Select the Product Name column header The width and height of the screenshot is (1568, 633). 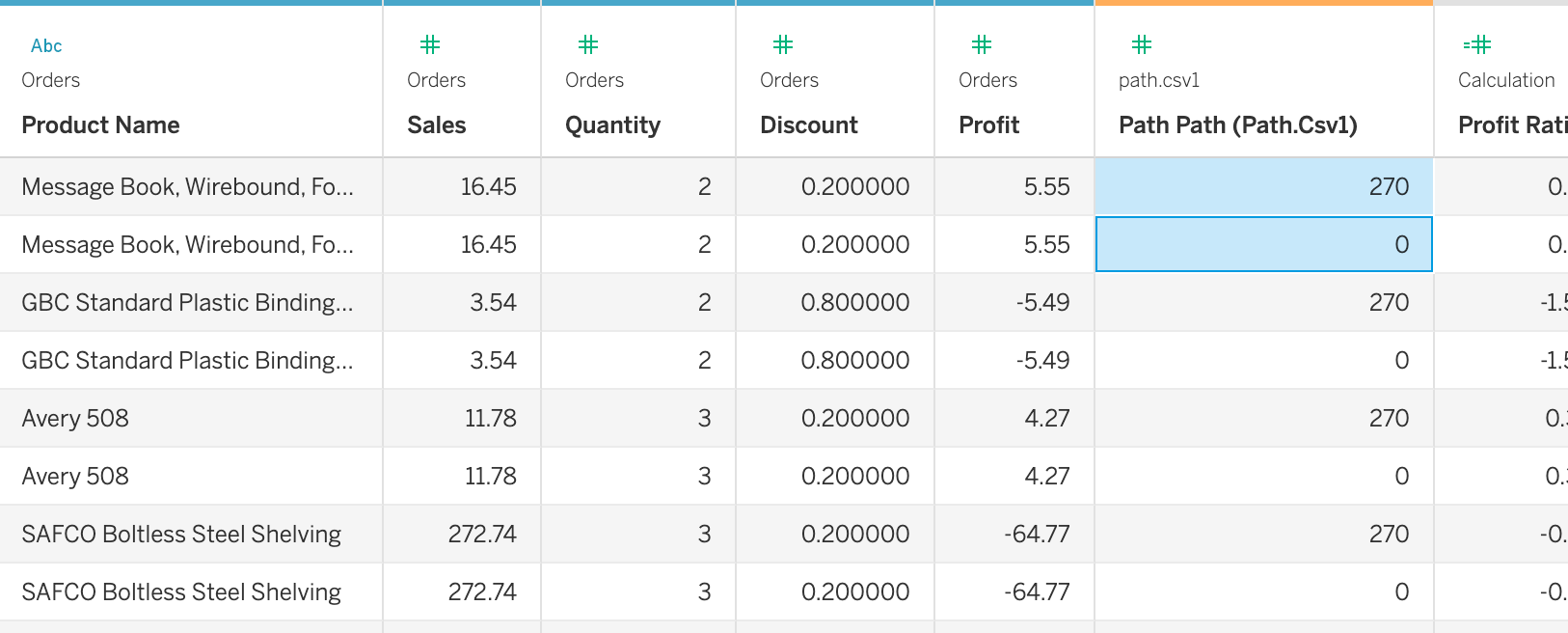[x=101, y=125]
